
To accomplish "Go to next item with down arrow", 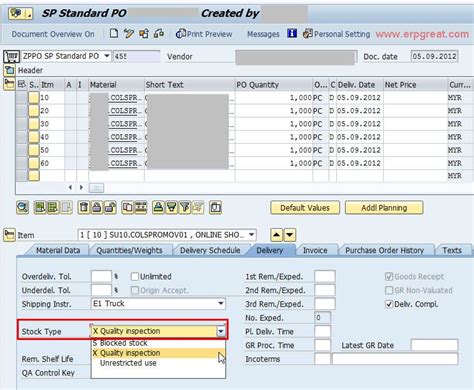I will tap(290, 235).
